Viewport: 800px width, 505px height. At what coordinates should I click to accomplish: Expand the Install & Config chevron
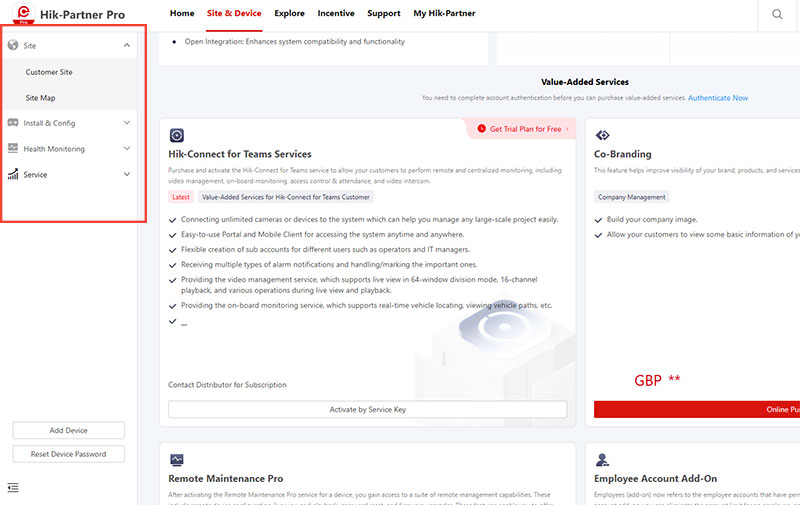pyautogui.click(x=127, y=123)
